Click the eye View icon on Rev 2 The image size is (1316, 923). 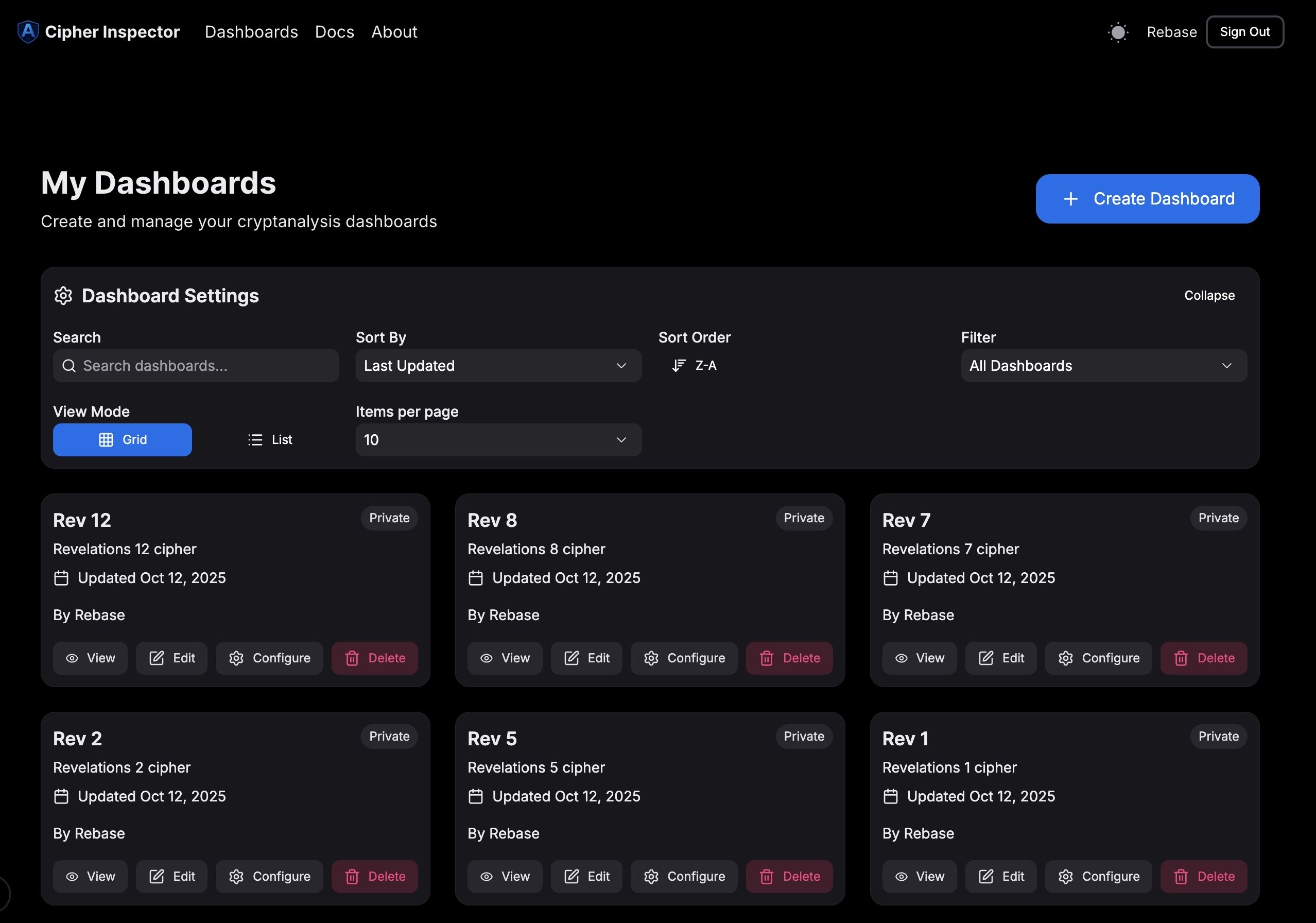pyautogui.click(x=72, y=877)
